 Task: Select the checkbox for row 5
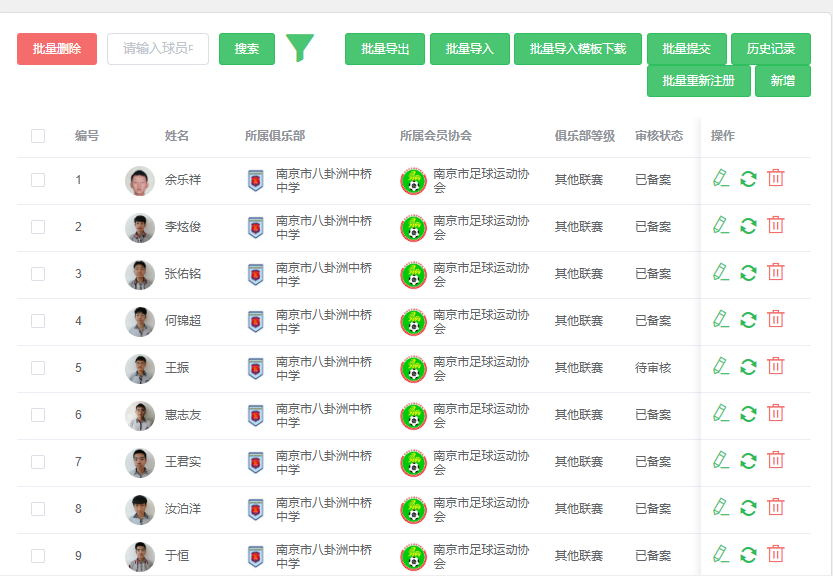pos(38,368)
